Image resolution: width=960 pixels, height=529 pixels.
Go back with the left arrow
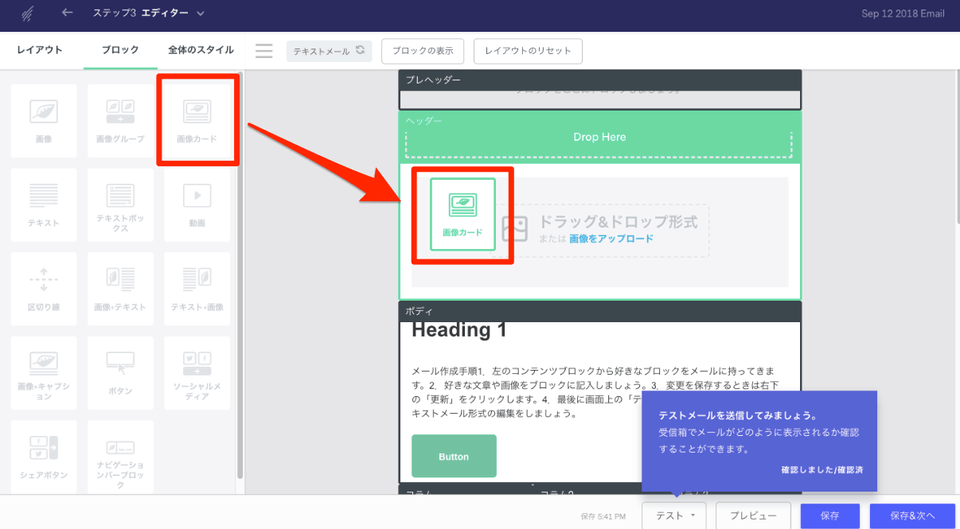pos(67,13)
